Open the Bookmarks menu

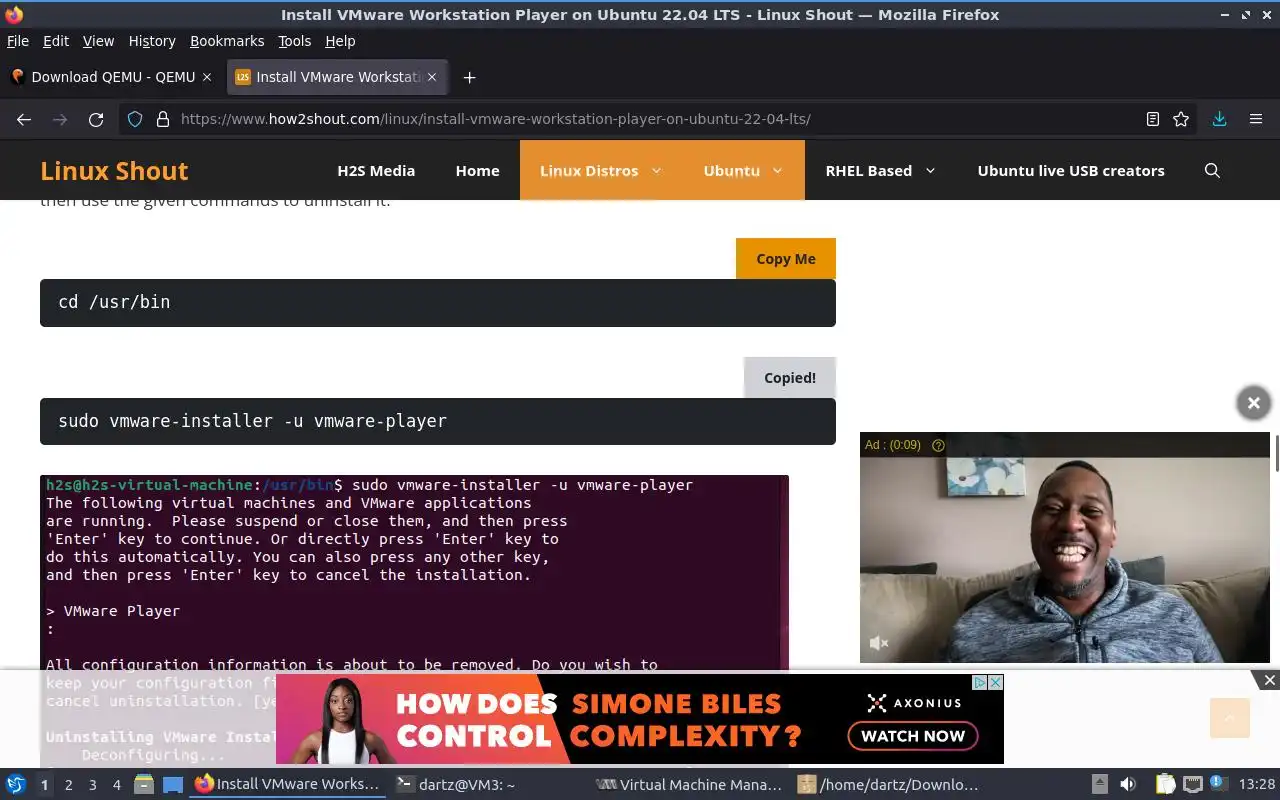pyautogui.click(x=227, y=41)
